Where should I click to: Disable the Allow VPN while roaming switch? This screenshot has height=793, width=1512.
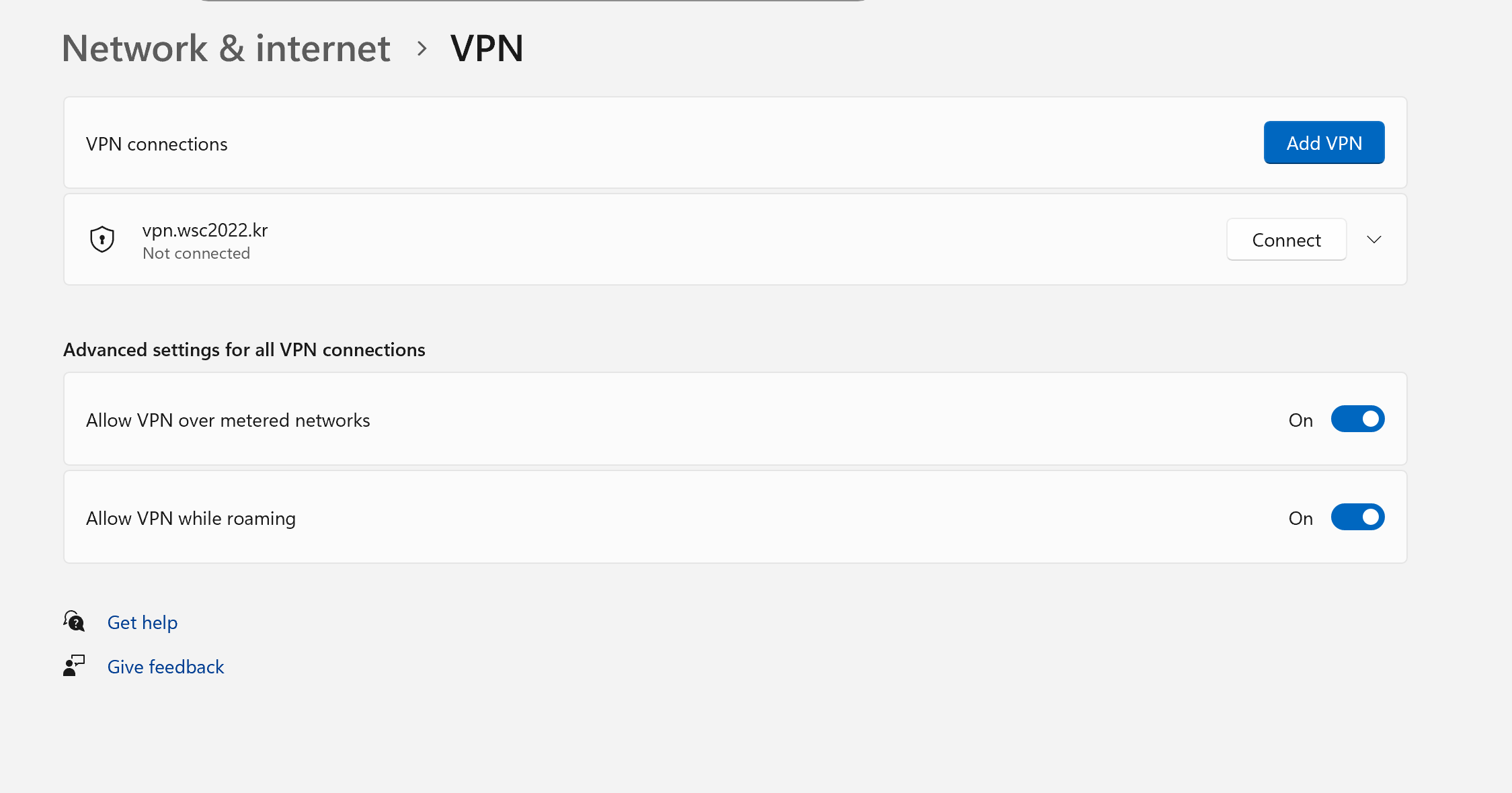pos(1357,517)
